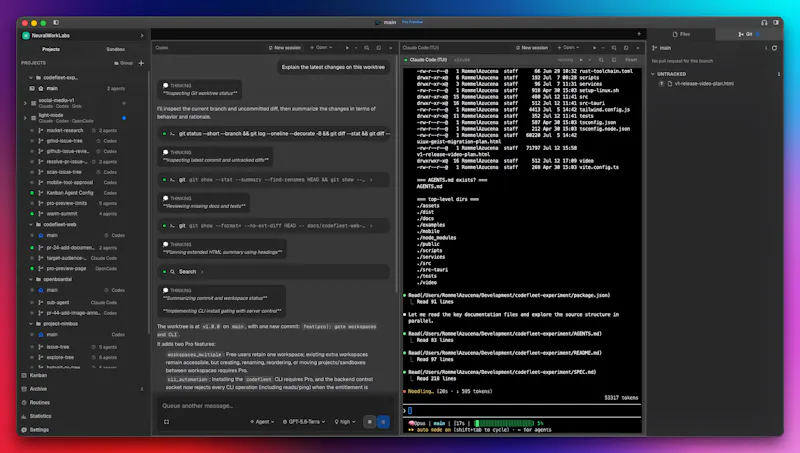Open the Open dropdown in Claude Code pane
This screenshot has height=453, width=800.
click(x=568, y=48)
